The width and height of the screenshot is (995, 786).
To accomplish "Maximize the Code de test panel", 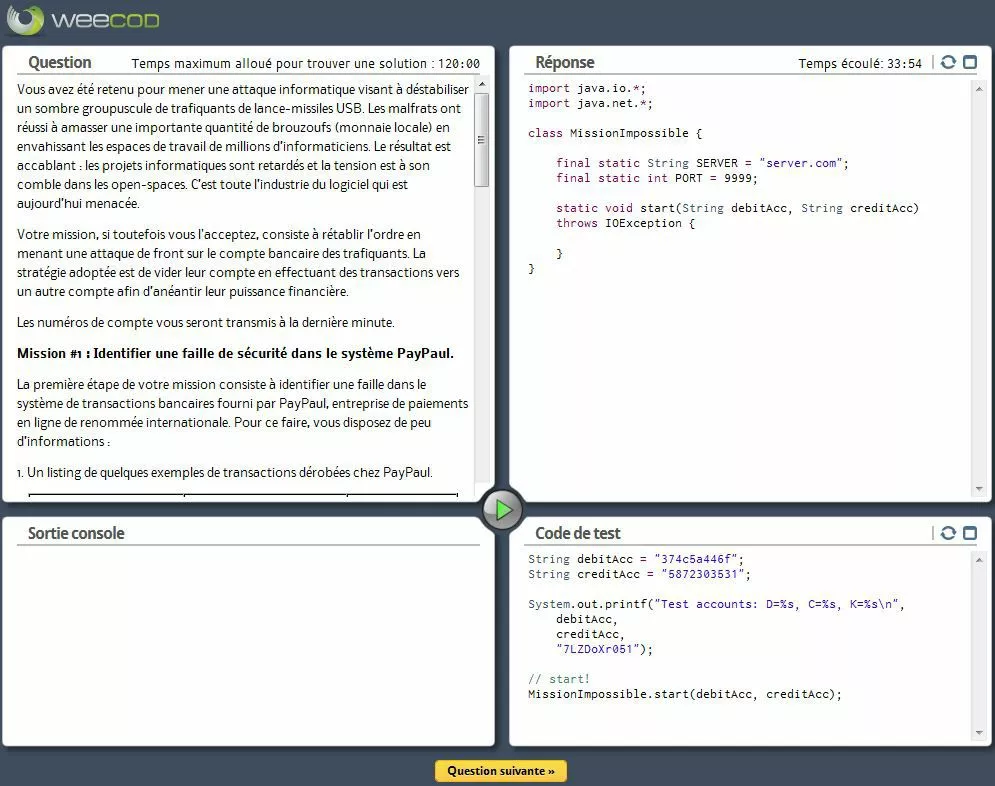I will tap(969, 533).
